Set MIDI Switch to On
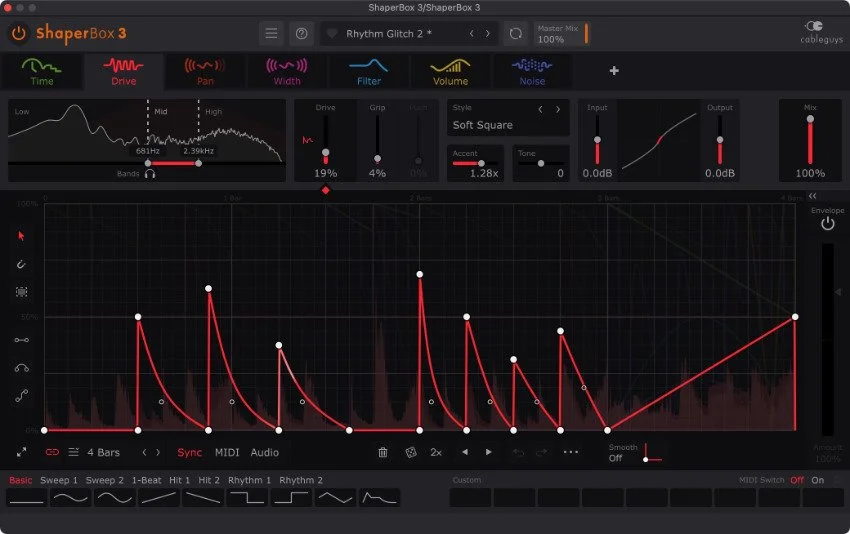Viewport: 850px width, 534px height. [x=817, y=480]
